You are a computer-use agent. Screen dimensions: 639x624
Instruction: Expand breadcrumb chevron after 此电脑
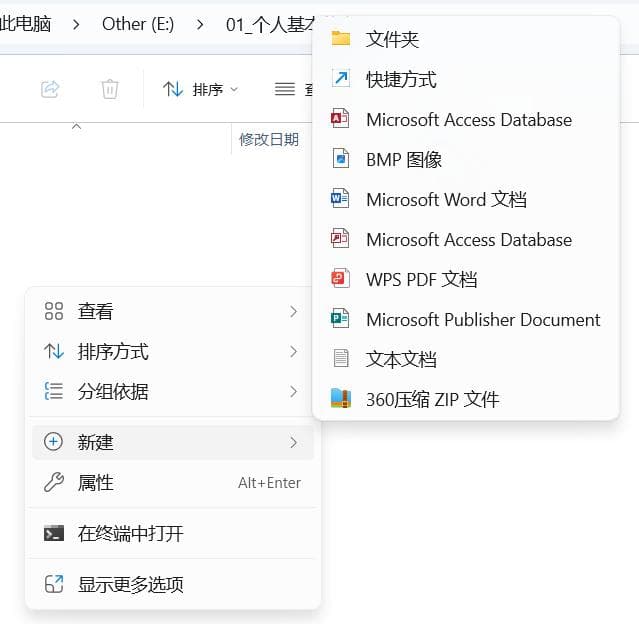pyautogui.click(x=76, y=25)
